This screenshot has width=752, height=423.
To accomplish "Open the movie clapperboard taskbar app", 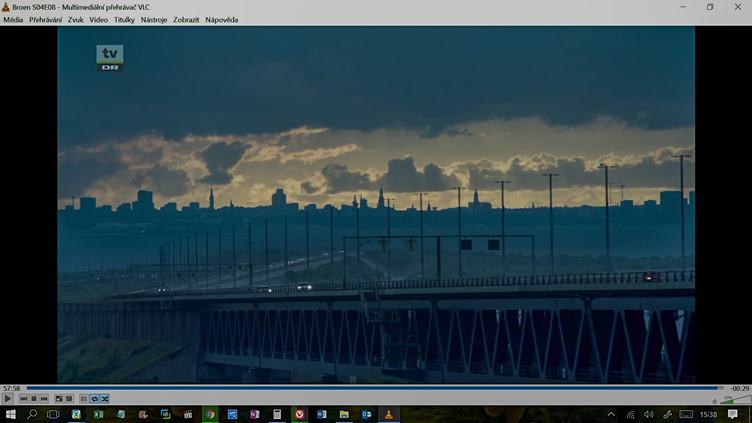I will [x=188, y=414].
